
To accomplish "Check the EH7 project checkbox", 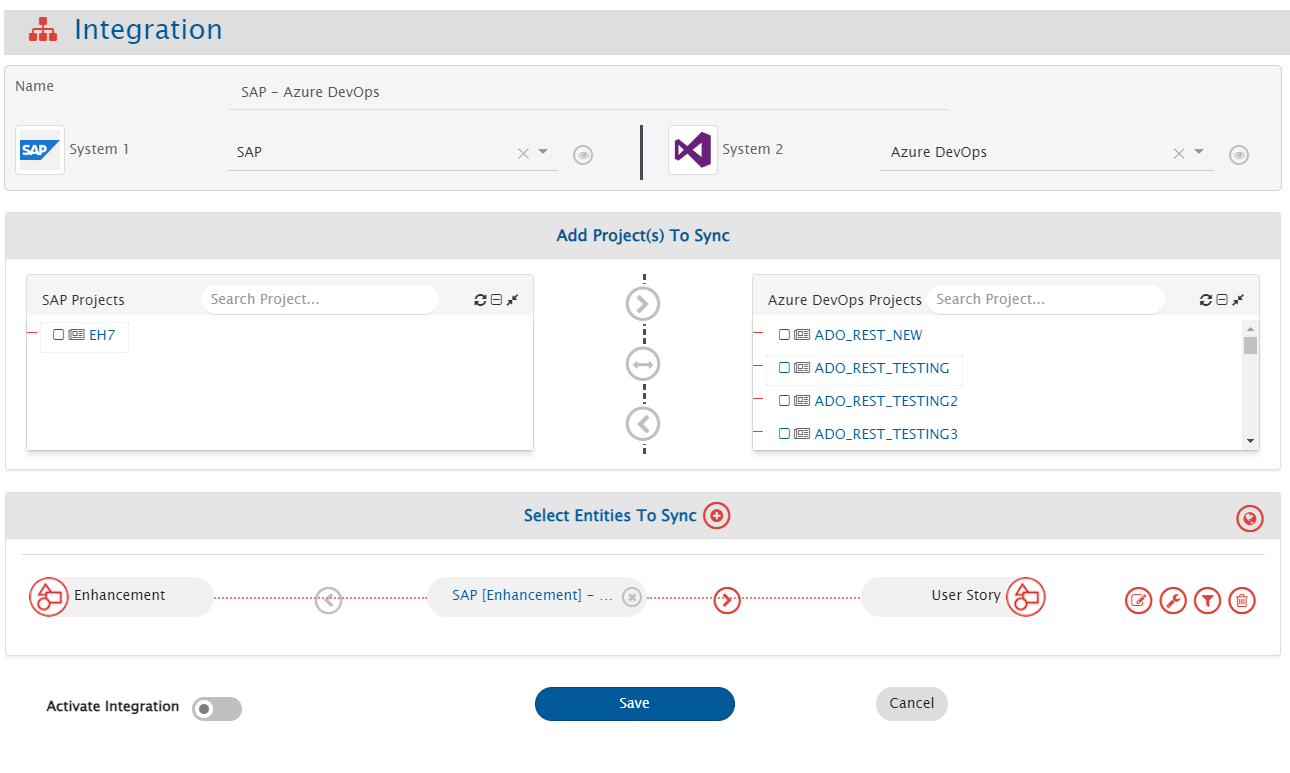I will [x=59, y=335].
